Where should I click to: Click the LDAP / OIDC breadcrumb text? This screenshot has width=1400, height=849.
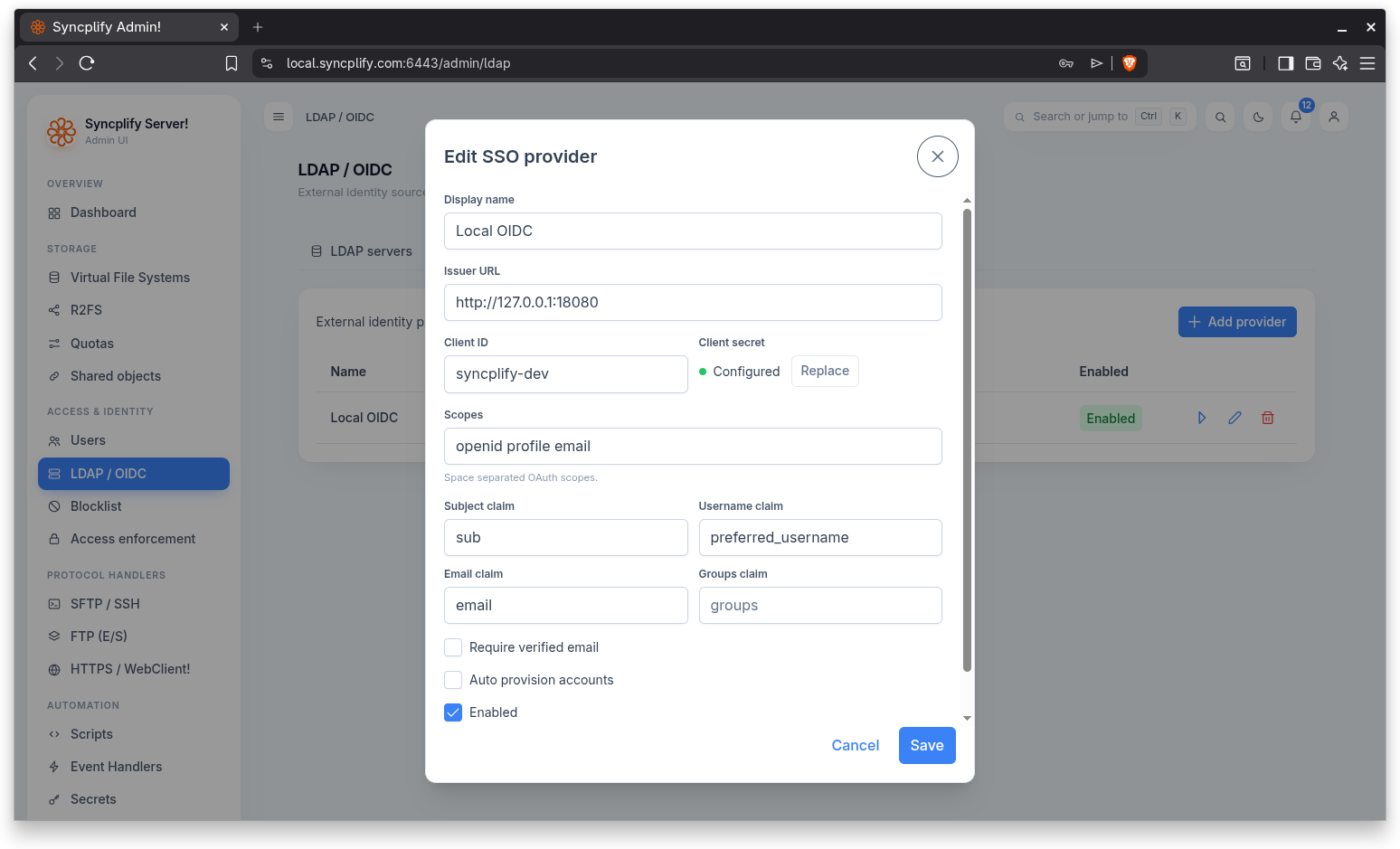pos(340,118)
